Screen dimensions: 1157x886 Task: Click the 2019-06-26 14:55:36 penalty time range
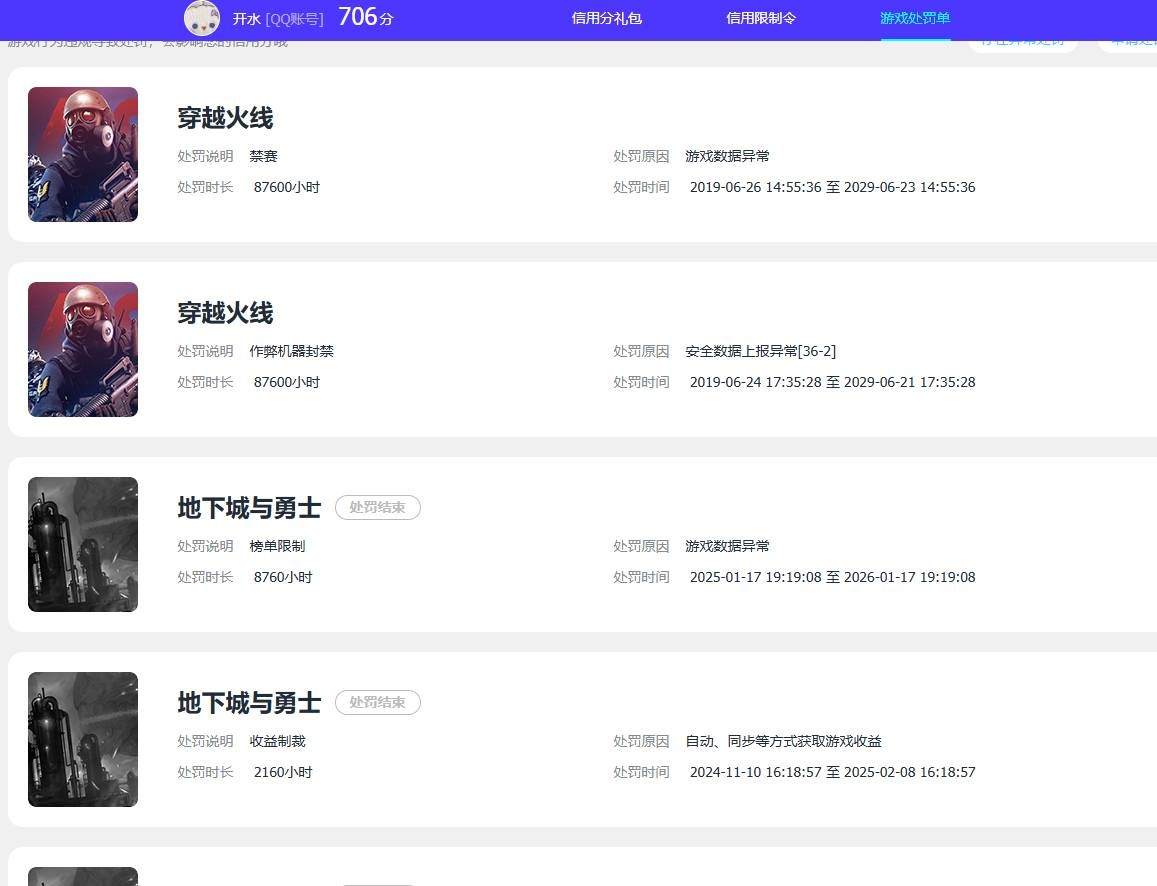click(x=832, y=187)
